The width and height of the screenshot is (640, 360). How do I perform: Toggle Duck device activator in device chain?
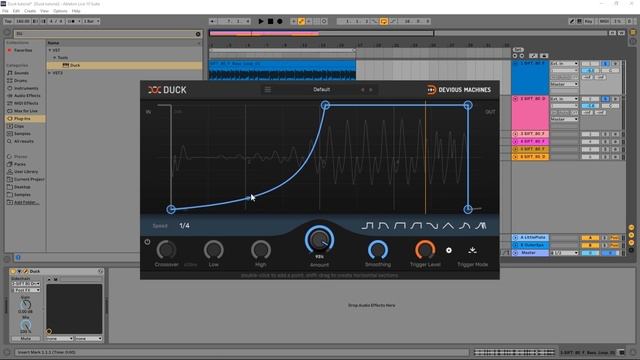pos(13,271)
